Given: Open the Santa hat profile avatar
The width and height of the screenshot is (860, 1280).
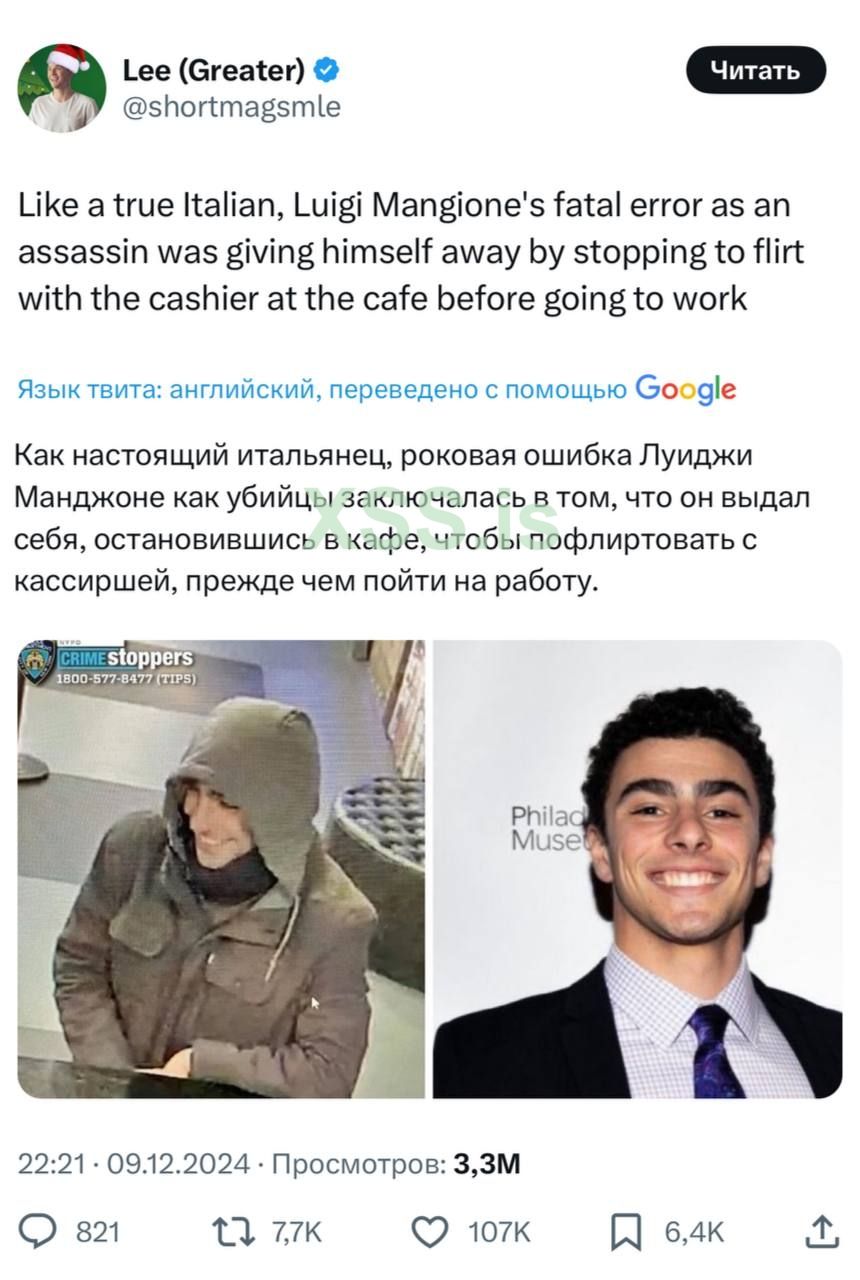Looking at the screenshot, I should (62, 88).
